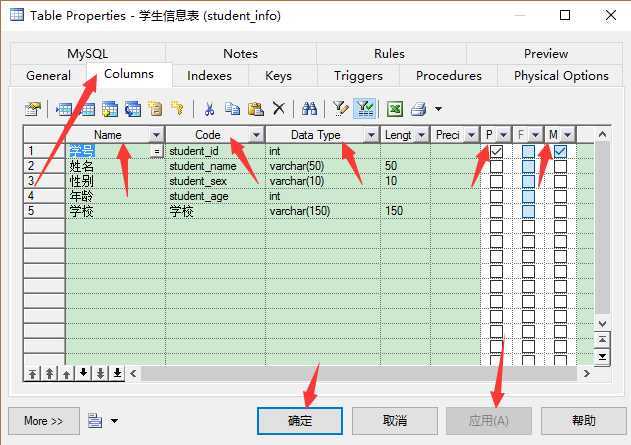Click the Customize Columns and Filter icon
This screenshot has width=631, height=445.
[x=340, y=109]
